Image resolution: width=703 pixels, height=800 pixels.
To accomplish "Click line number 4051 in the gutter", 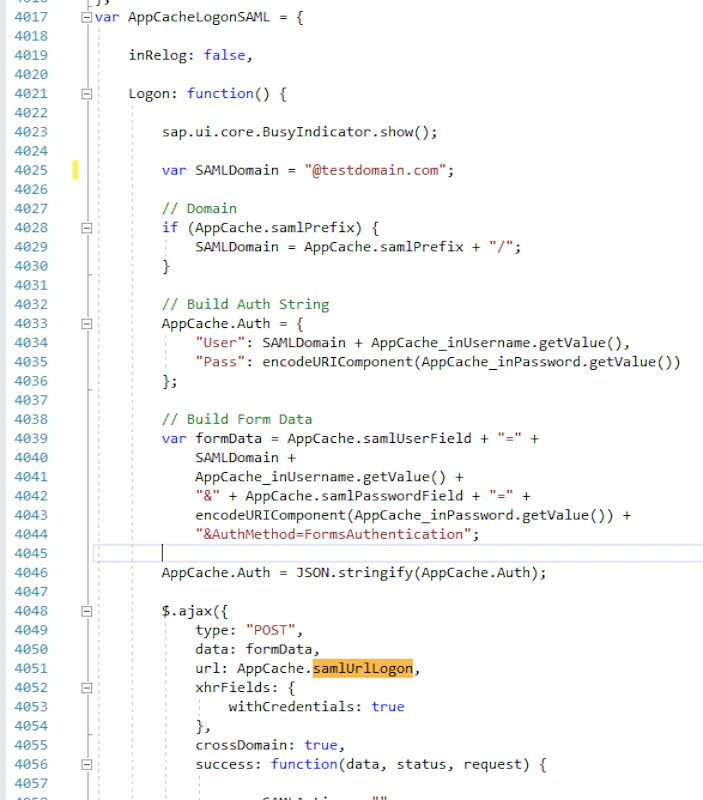I will click(31, 668).
